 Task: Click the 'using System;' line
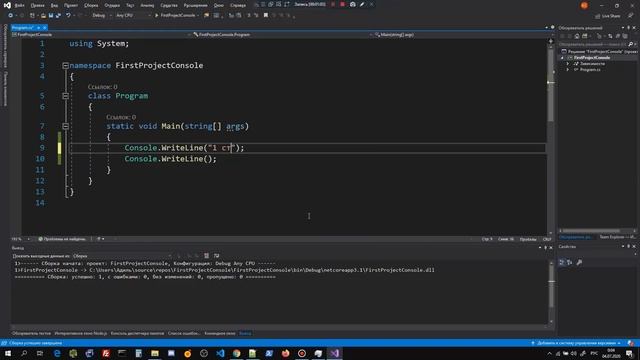click(x=99, y=44)
